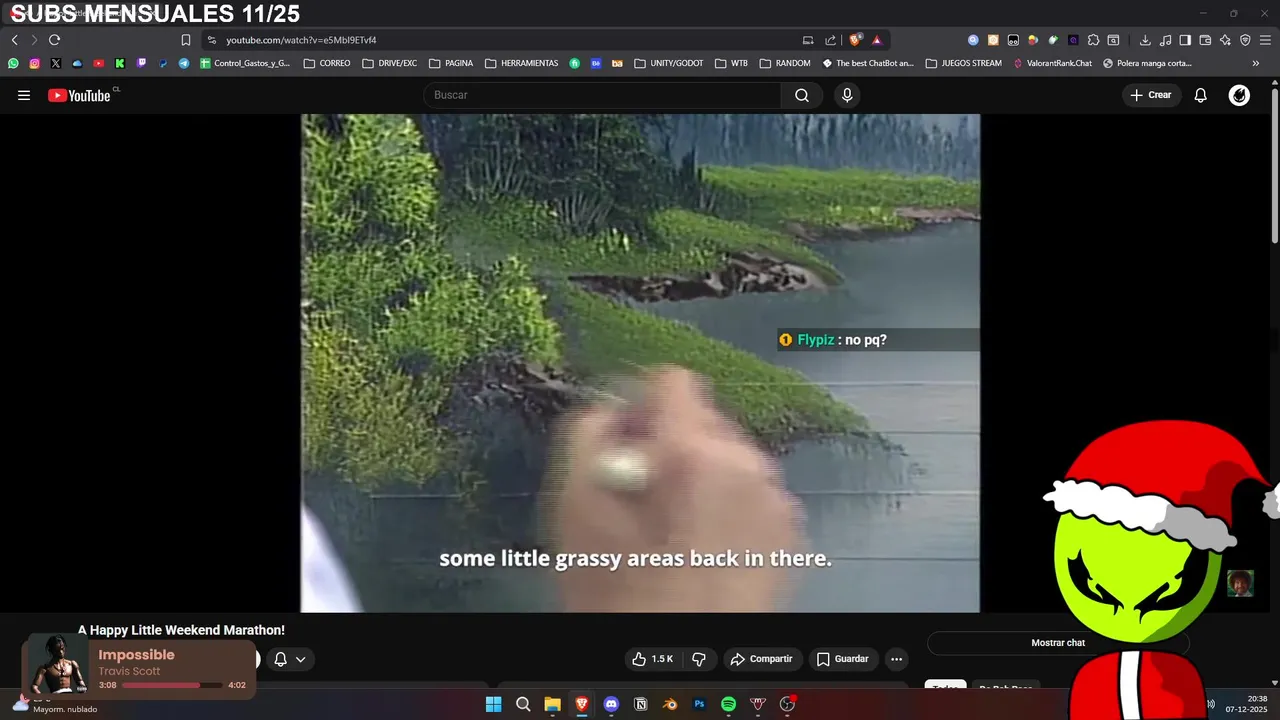This screenshot has height=720, width=1280.
Task: Open the Discord taskbar icon
Action: click(611, 704)
